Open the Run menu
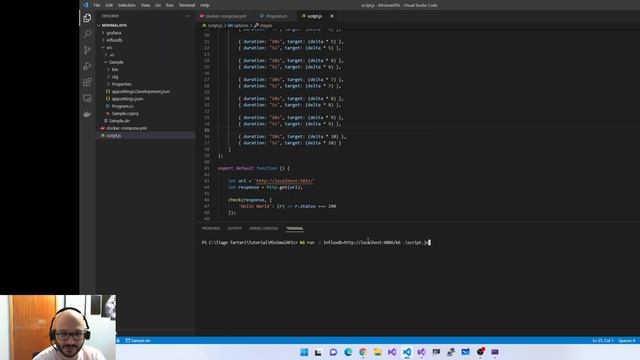The height and width of the screenshot is (360, 640). 170,5
